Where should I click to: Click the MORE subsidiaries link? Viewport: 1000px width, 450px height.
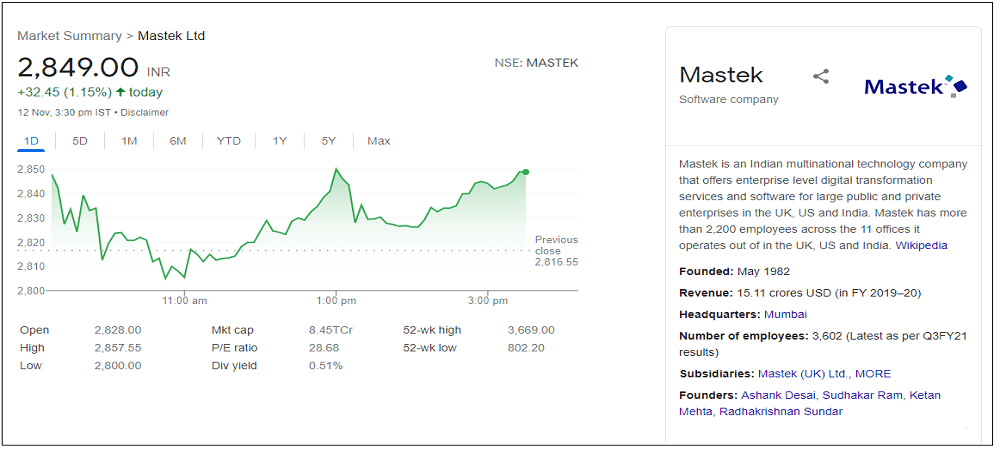tap(873, 374)
